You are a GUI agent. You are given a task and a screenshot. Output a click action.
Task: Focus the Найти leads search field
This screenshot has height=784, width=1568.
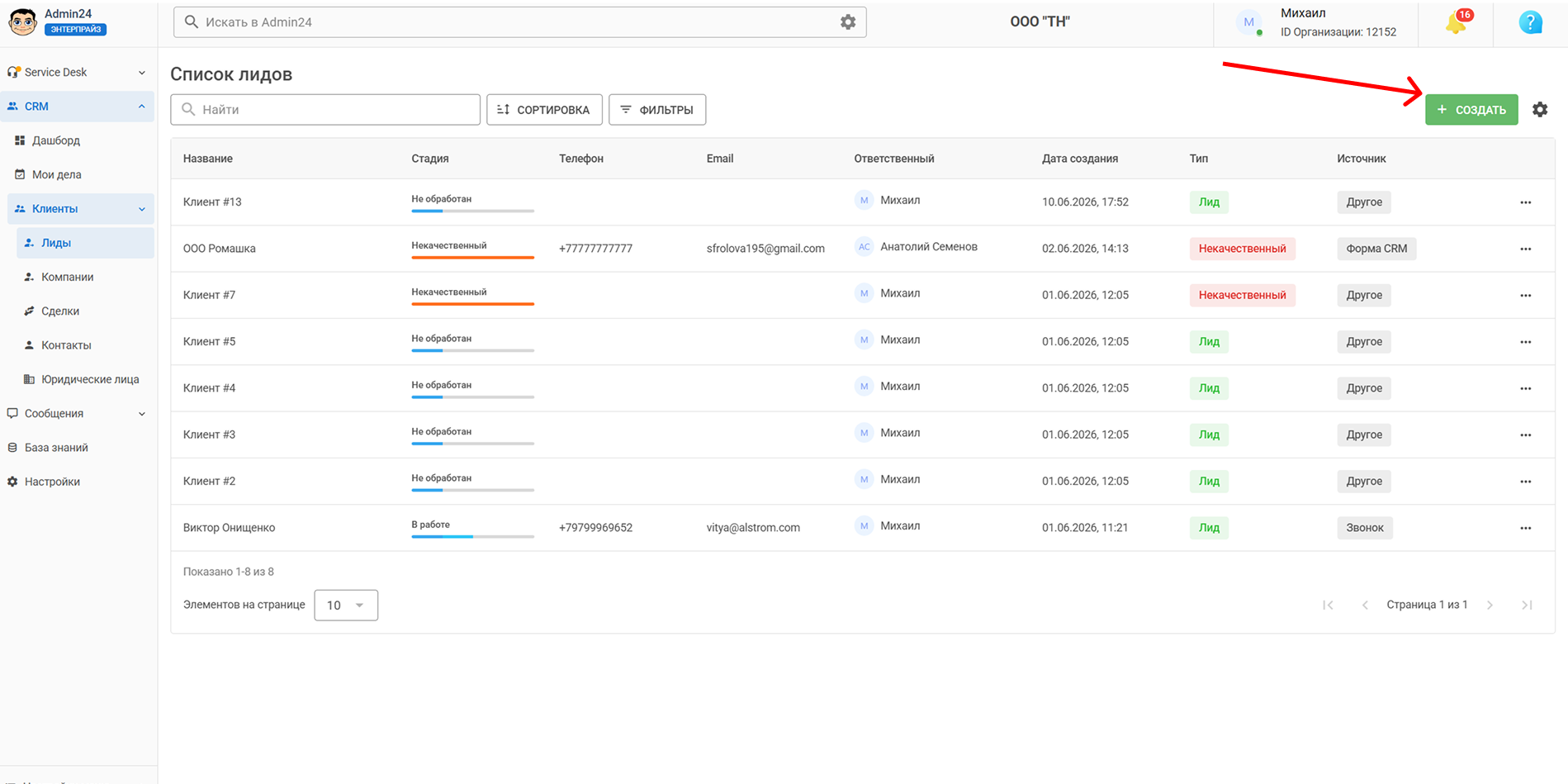pos(325,109)
